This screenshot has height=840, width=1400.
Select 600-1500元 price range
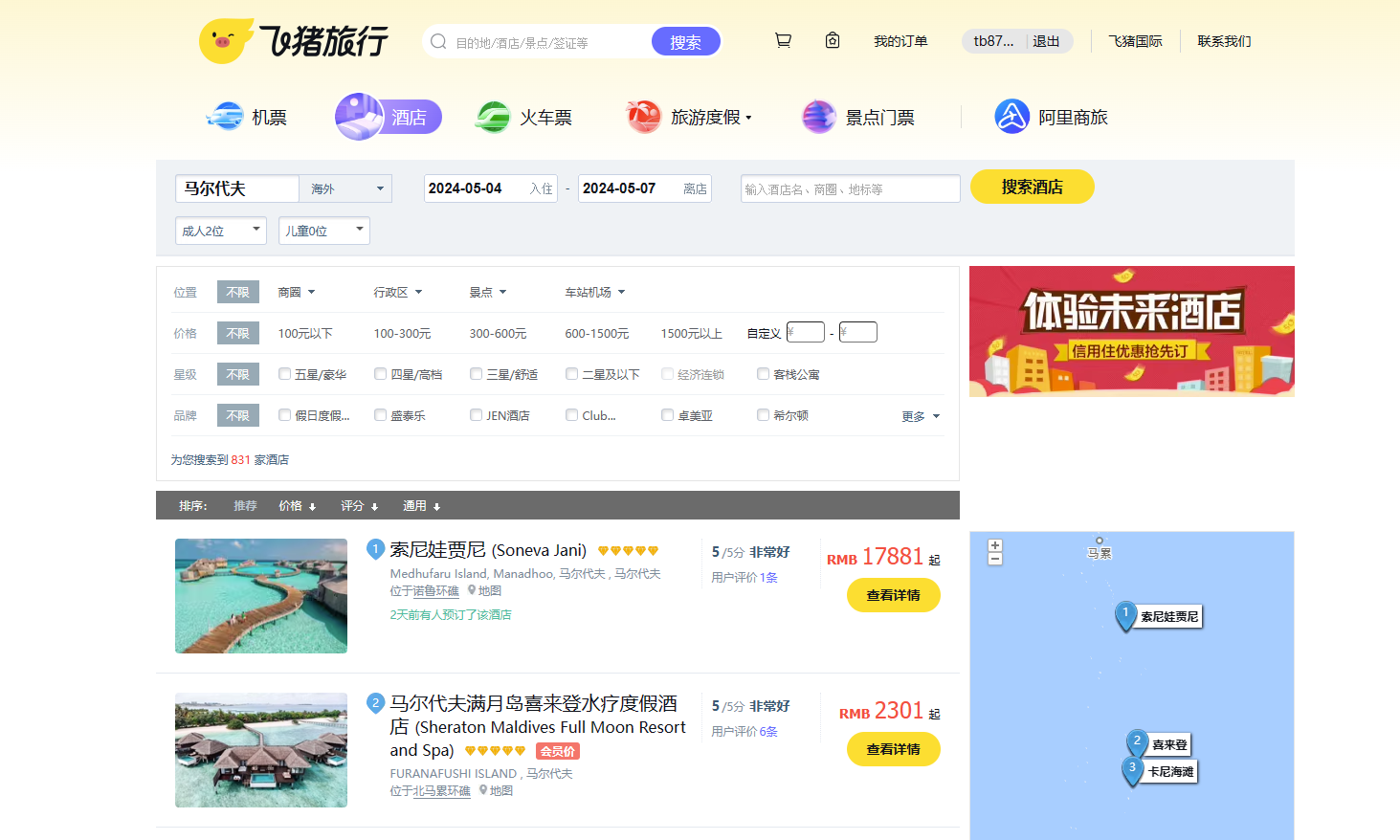coord(597,334)
